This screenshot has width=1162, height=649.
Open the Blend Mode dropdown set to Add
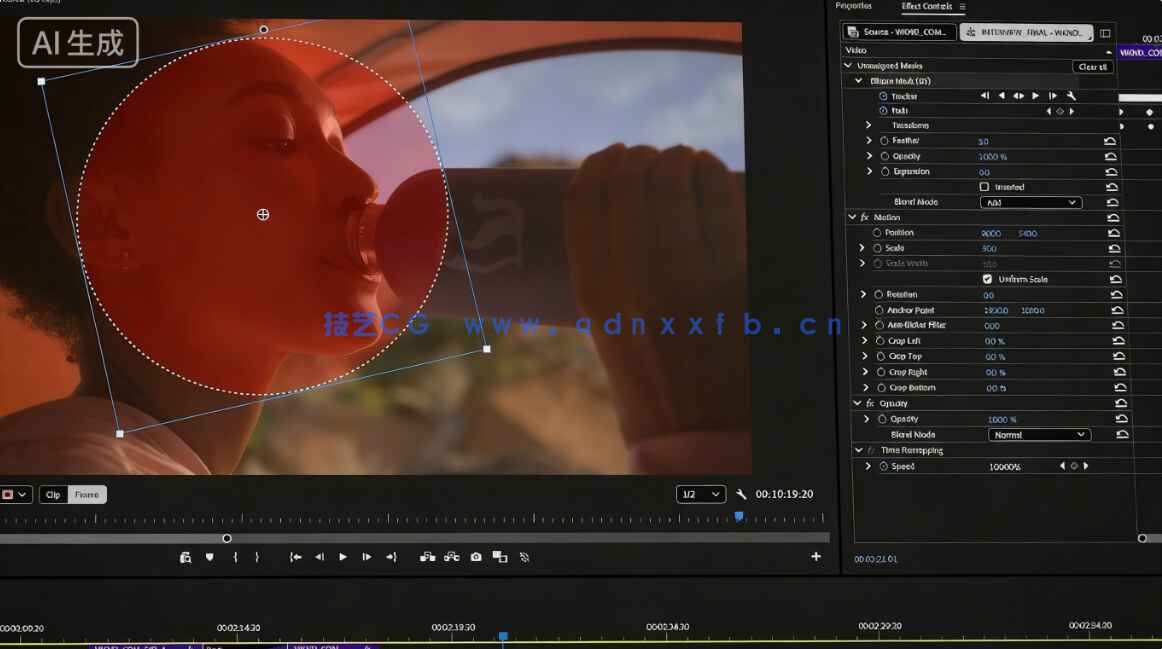point(1030,202)
